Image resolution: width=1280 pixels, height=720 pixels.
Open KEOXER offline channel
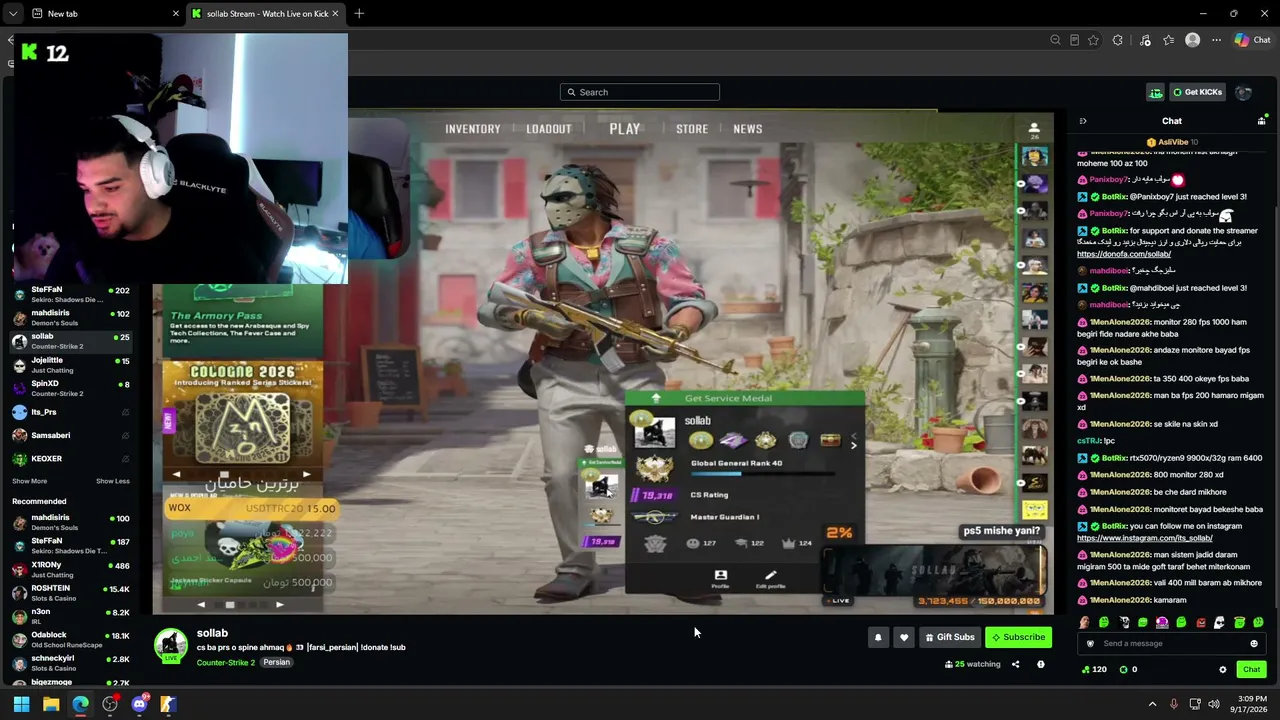click(x=70, y=459)
